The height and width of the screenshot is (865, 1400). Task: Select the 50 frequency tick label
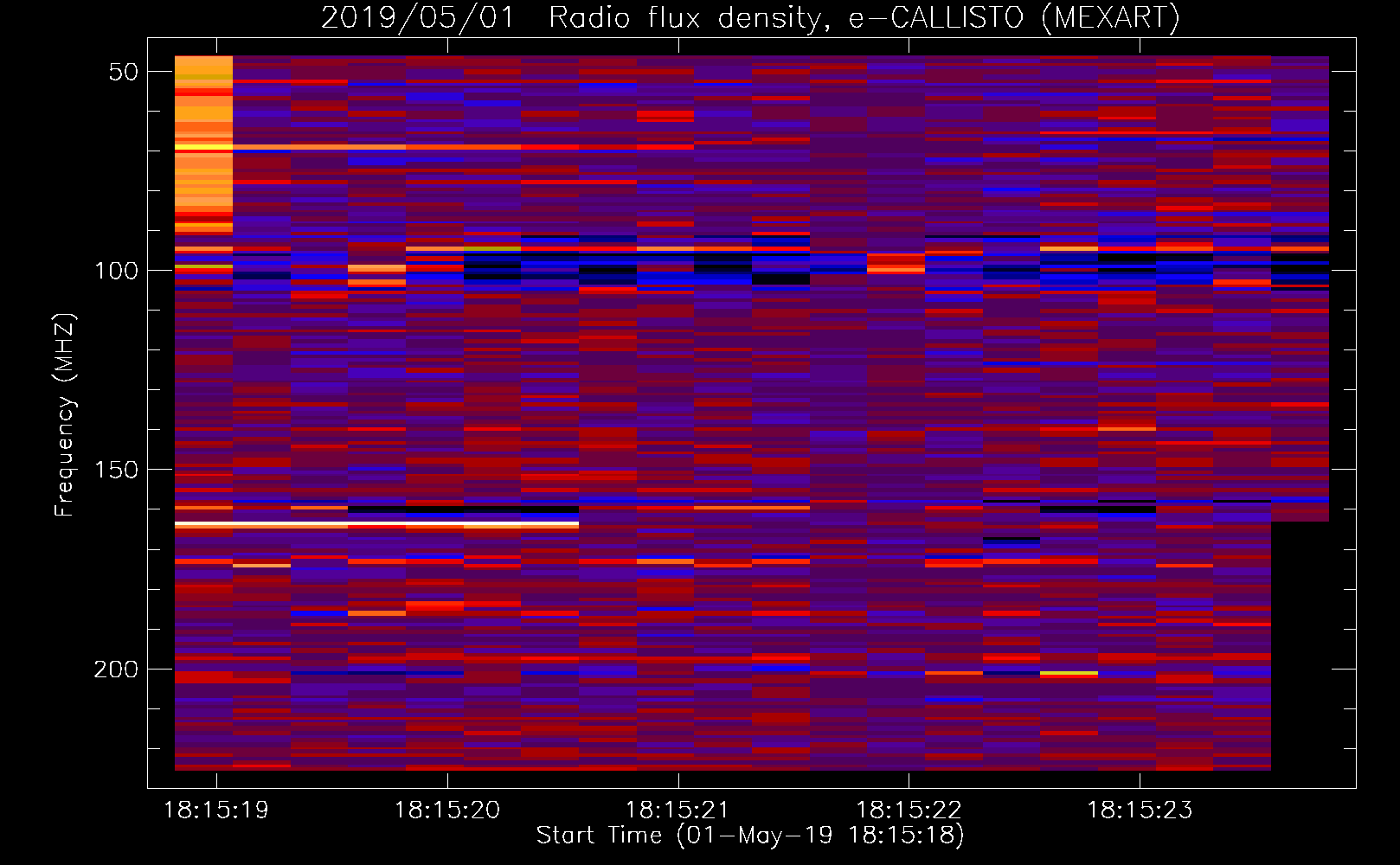(x=124, y=72)
